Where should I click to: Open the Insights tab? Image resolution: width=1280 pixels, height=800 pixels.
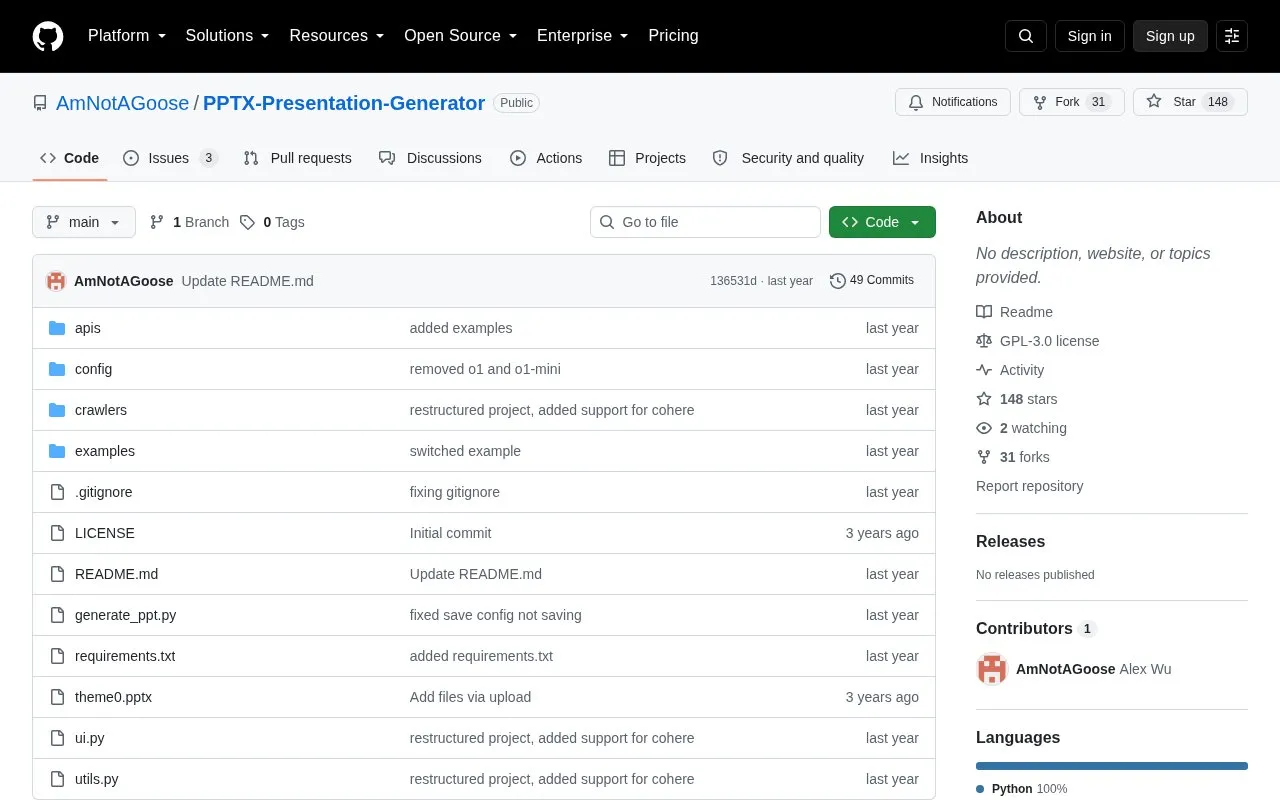click(x=930, y=158)
